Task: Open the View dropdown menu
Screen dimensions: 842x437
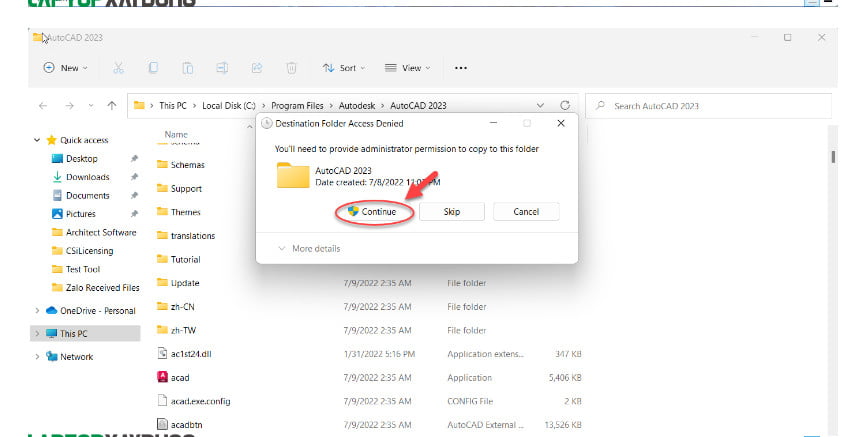Action: pos(408,68)
